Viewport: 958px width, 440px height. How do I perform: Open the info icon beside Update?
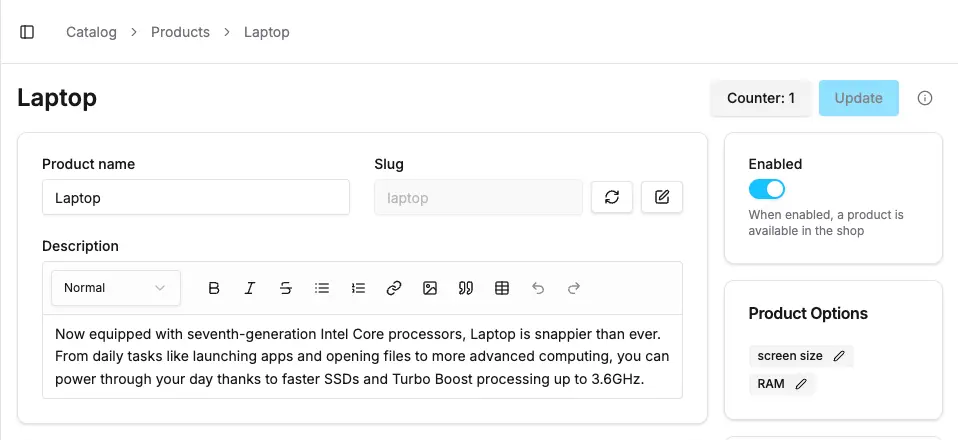[x=925, y=98]
